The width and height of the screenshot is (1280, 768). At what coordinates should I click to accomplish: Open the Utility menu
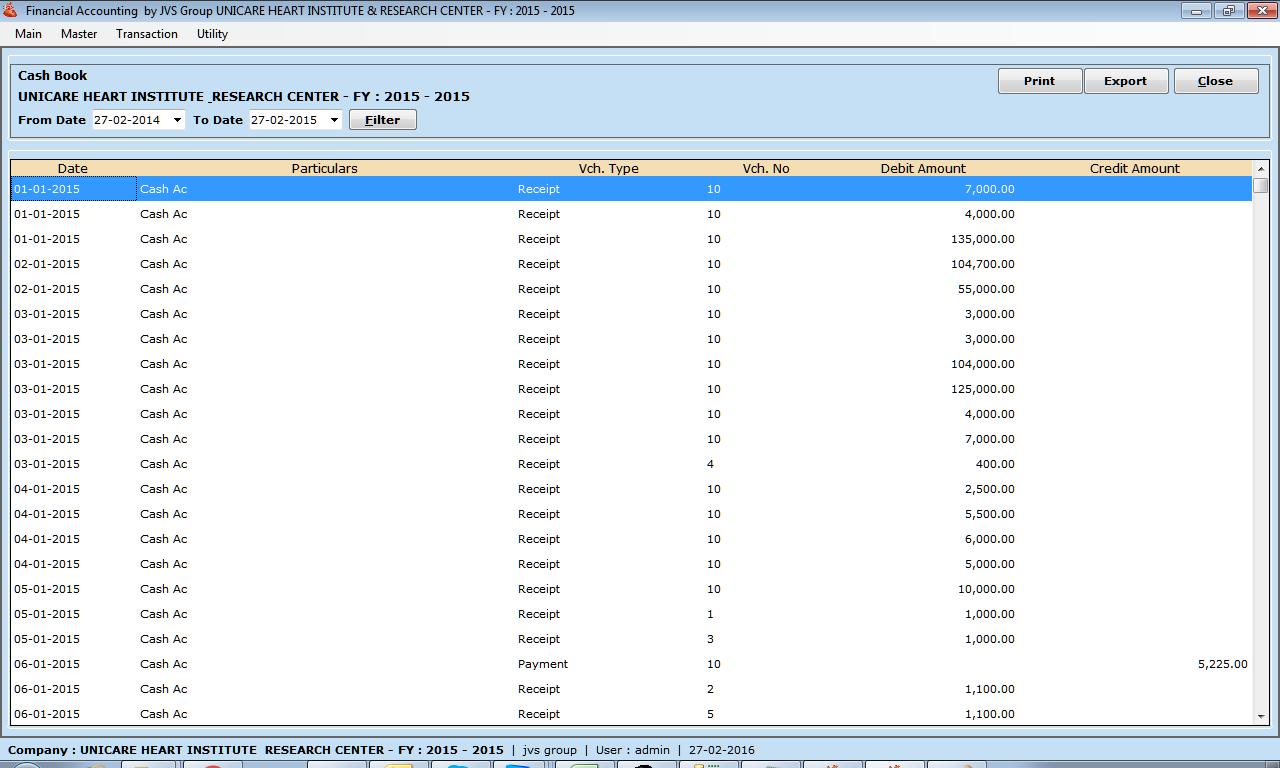(x=212, y=34)
